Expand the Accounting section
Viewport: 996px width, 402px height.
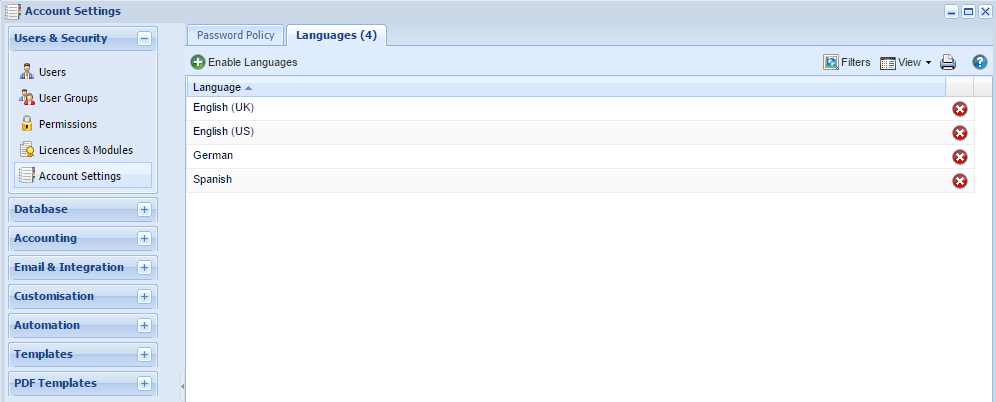144,239
